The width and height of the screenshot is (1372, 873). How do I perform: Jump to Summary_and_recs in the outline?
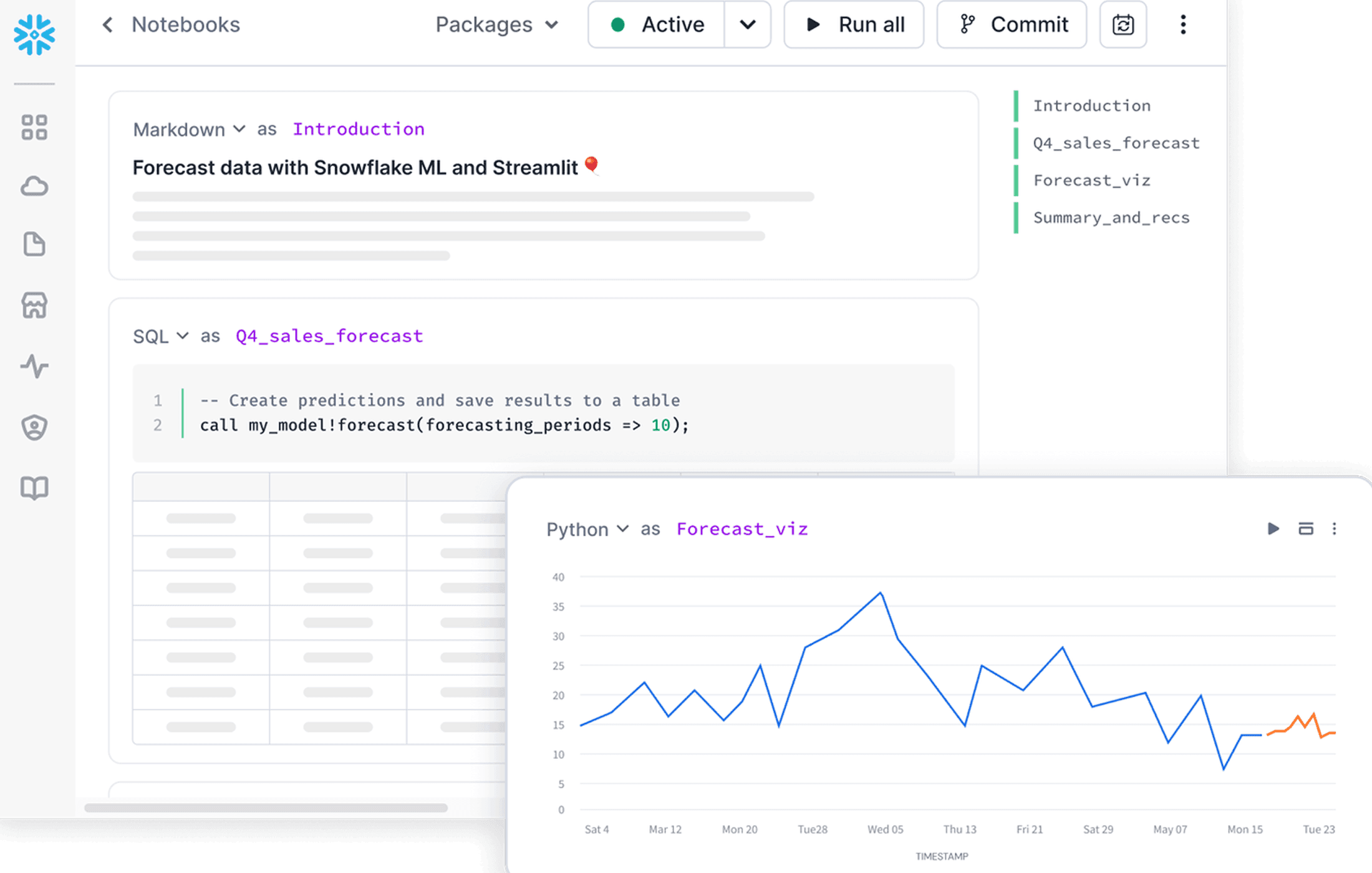coord(1111,218)
